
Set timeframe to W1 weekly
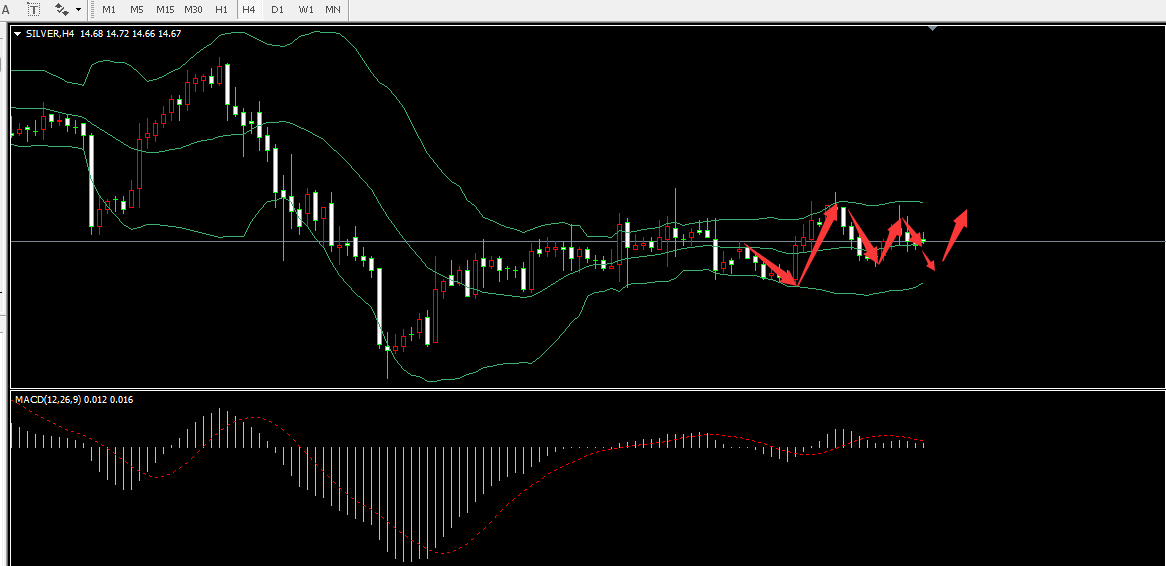point(305,9)
